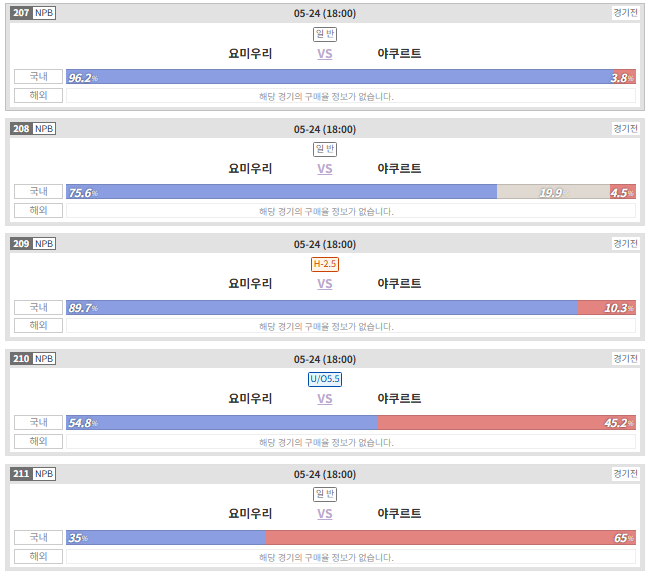Image resolution: width=650 pixels, height=577 pixels.
Task: Click the 국내 button in match 210
Action: pos(38,422)
